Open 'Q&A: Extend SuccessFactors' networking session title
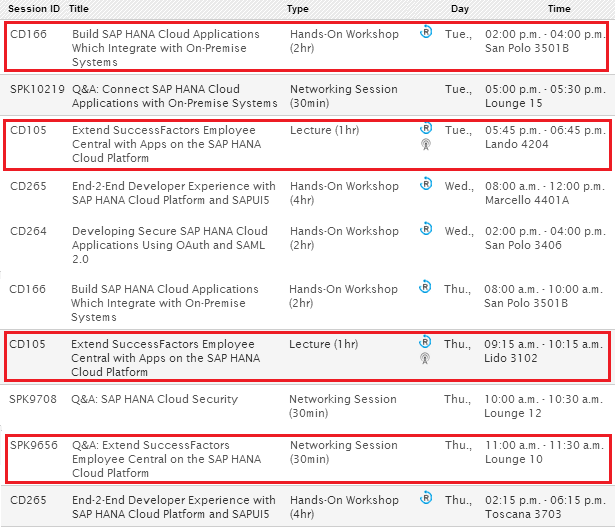The width and height of the screenshot is (615, 527). point(166,459)
